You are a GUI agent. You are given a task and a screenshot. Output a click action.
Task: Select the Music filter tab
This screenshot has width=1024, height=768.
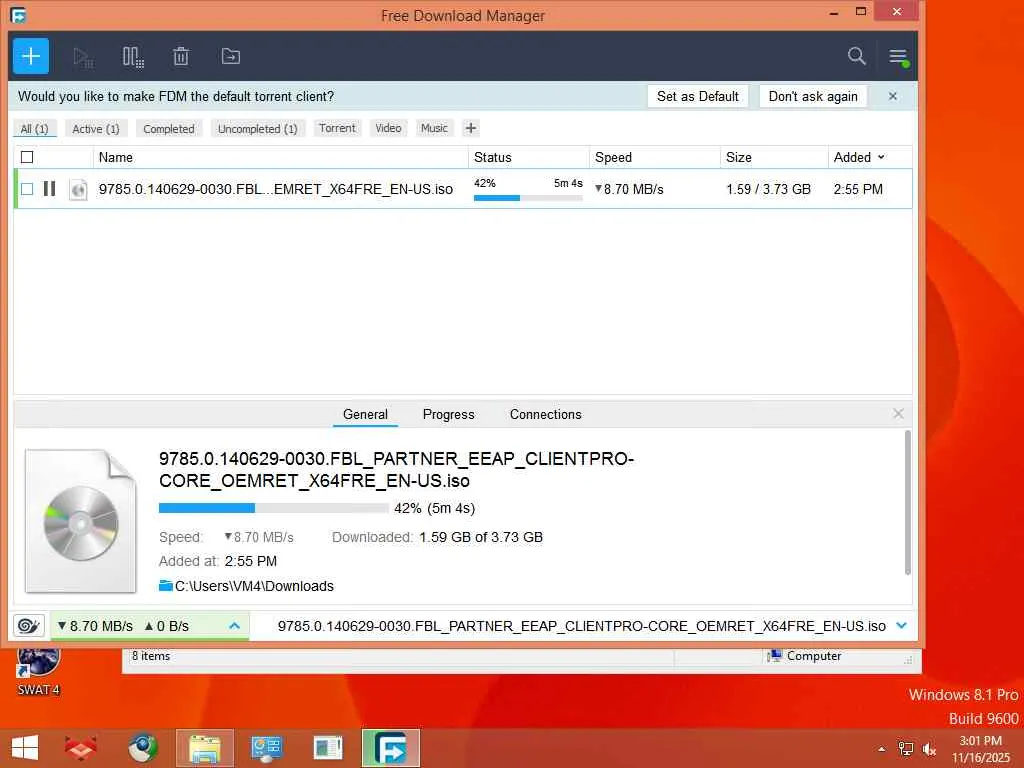pos(434,128)
